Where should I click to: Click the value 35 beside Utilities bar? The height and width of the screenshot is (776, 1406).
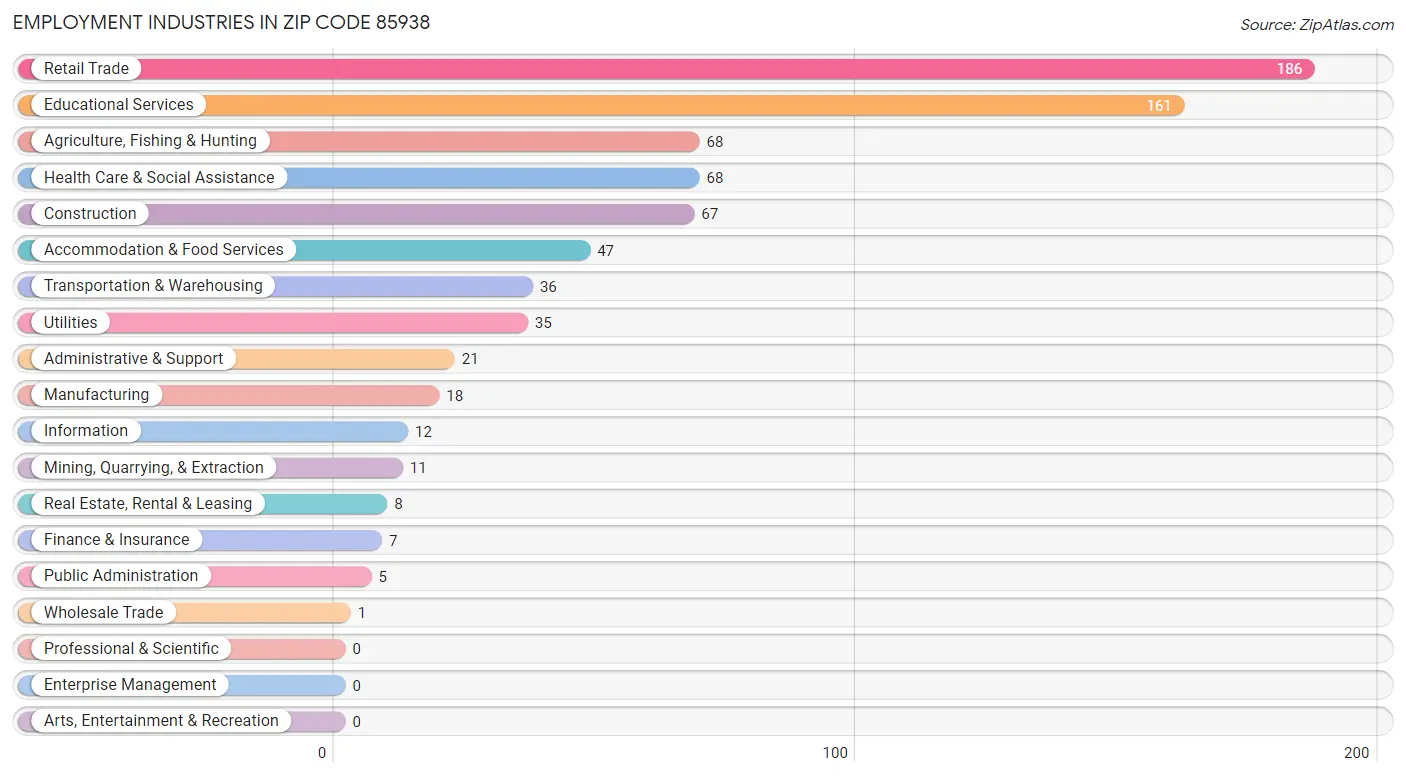point(543,323)
